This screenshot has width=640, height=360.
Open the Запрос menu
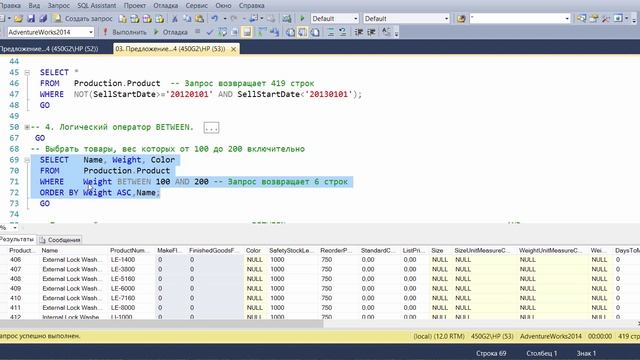[59, 6]
